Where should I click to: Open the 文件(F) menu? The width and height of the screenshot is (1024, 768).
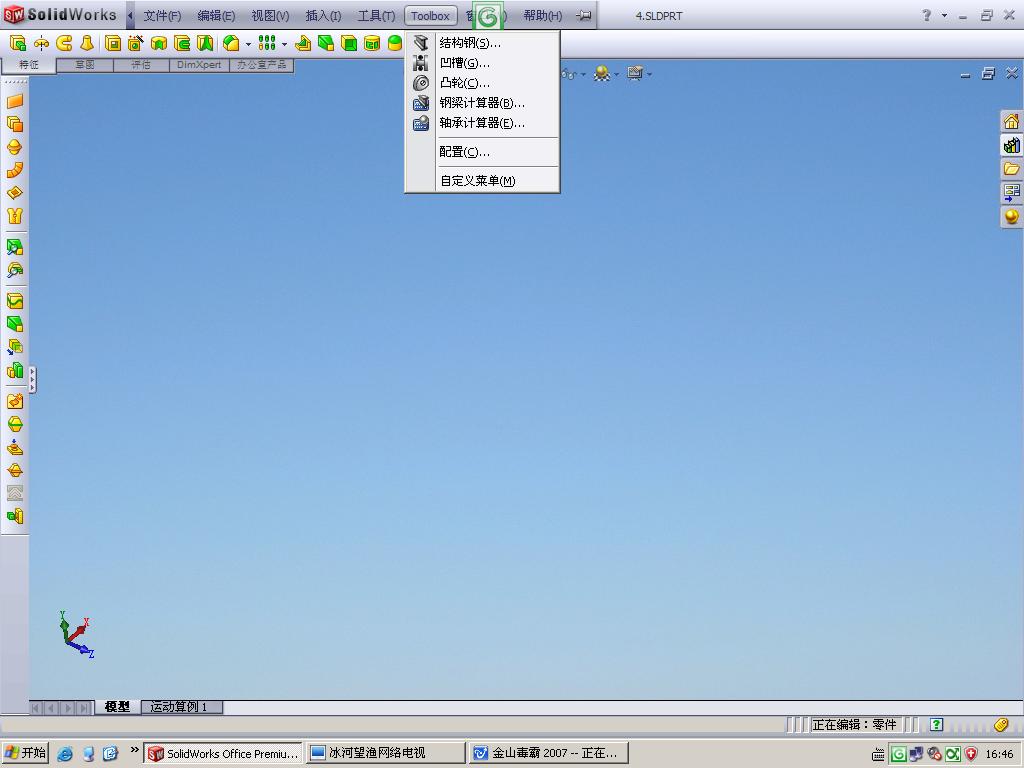162,16
